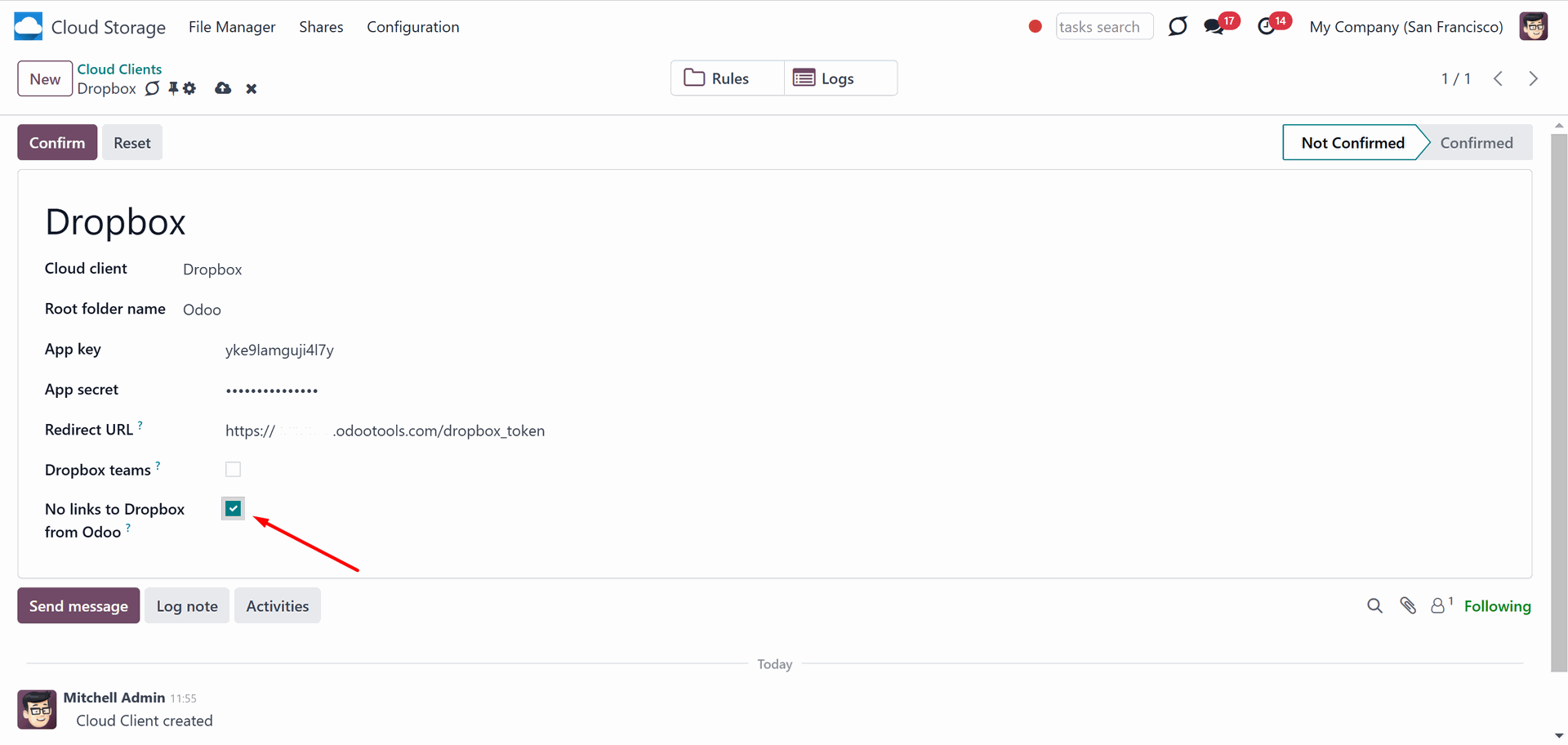This screenshot has width=1568, height=745.
Task: Open the activities clock icon with badge 14
Action: point(1267,26)
